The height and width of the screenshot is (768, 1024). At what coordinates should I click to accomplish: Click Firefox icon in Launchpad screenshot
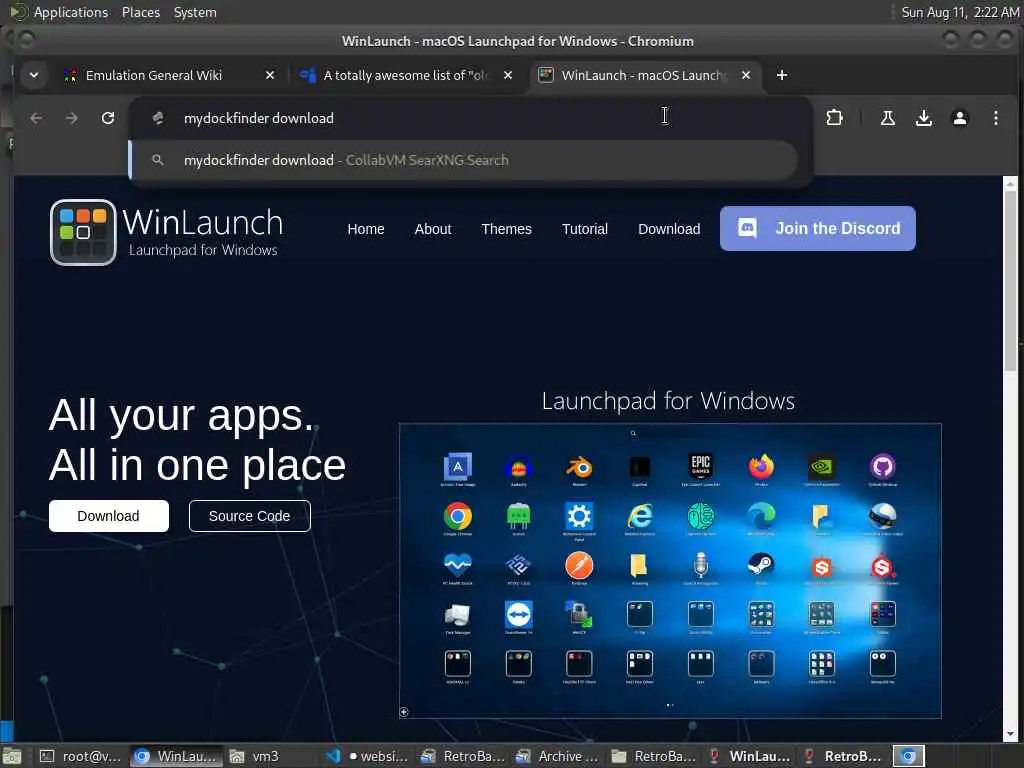761,466
